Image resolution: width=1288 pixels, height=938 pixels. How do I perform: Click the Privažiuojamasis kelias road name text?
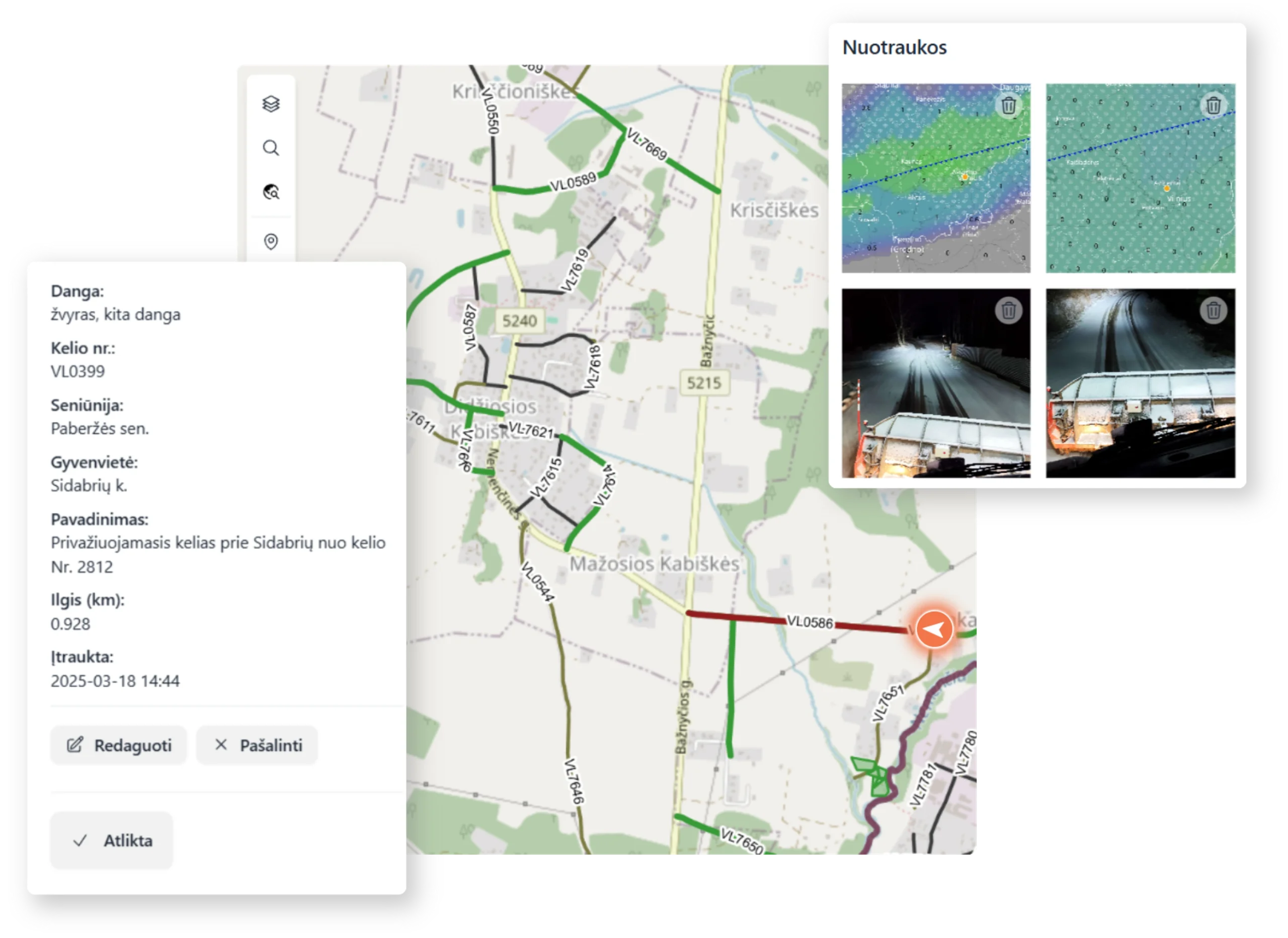218,555
